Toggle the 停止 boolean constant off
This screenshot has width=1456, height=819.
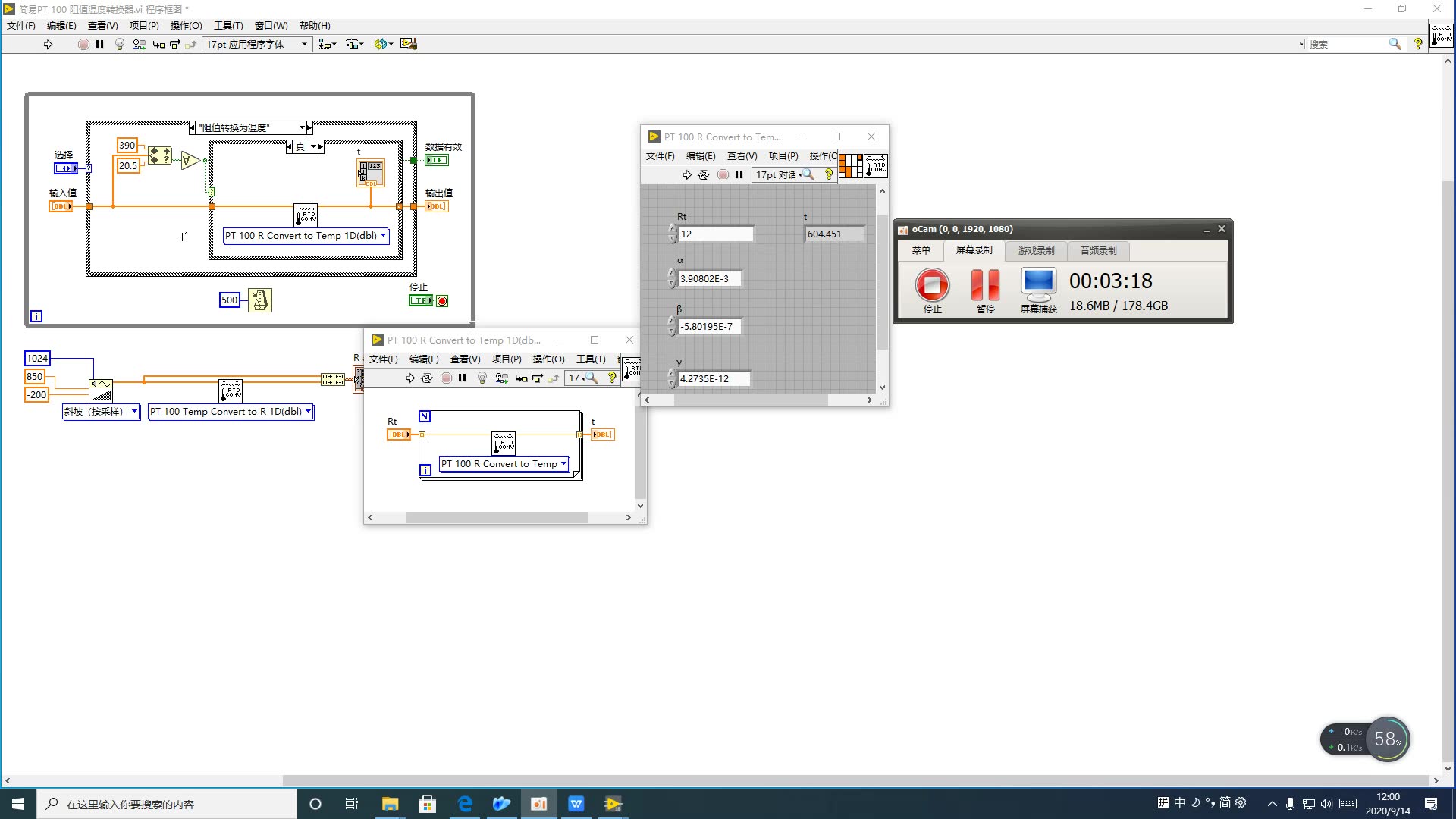coord(422,300)
